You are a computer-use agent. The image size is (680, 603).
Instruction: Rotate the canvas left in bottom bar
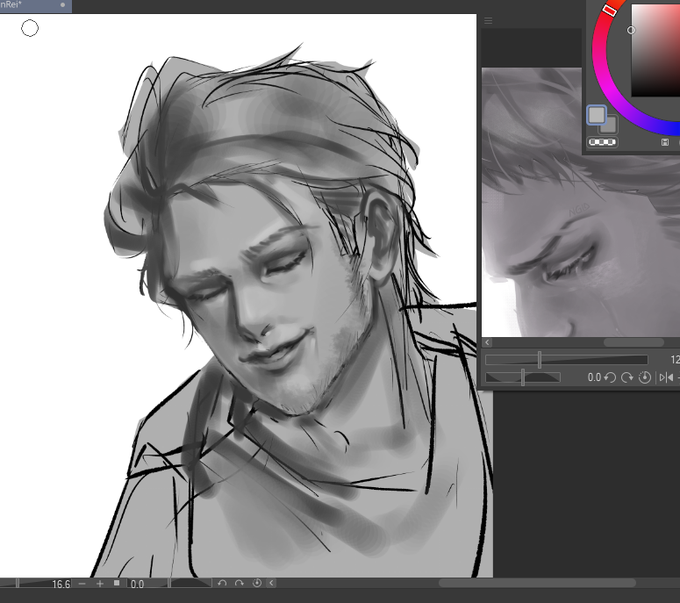tap(222, 583)
